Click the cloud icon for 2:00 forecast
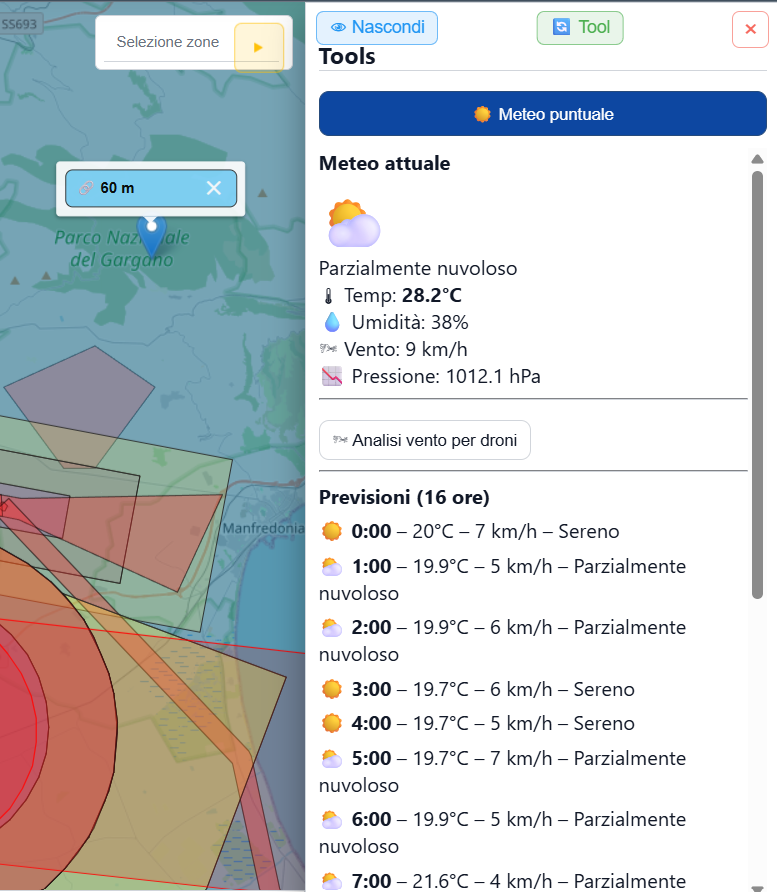Screen dimensions: 777x892 pyautogui.click(x=332, y=627)
